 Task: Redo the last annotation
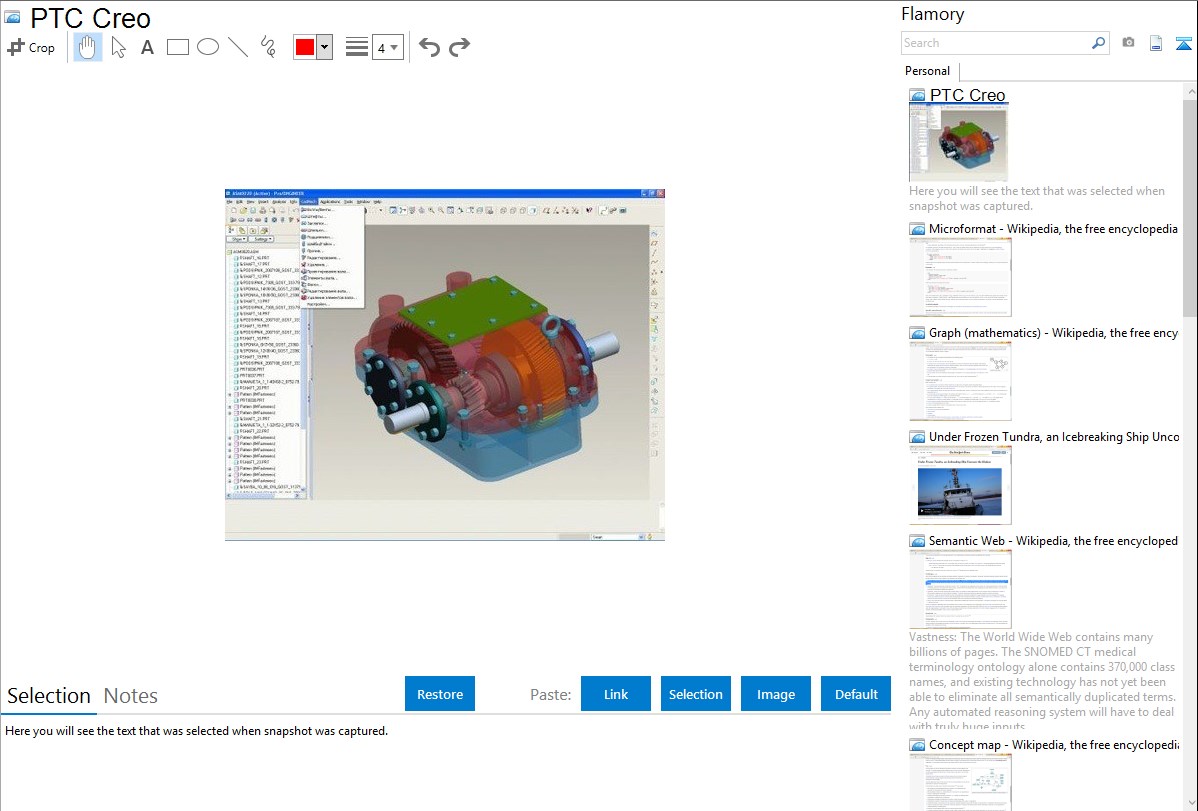pyautogui.click(x=459, y=47)
